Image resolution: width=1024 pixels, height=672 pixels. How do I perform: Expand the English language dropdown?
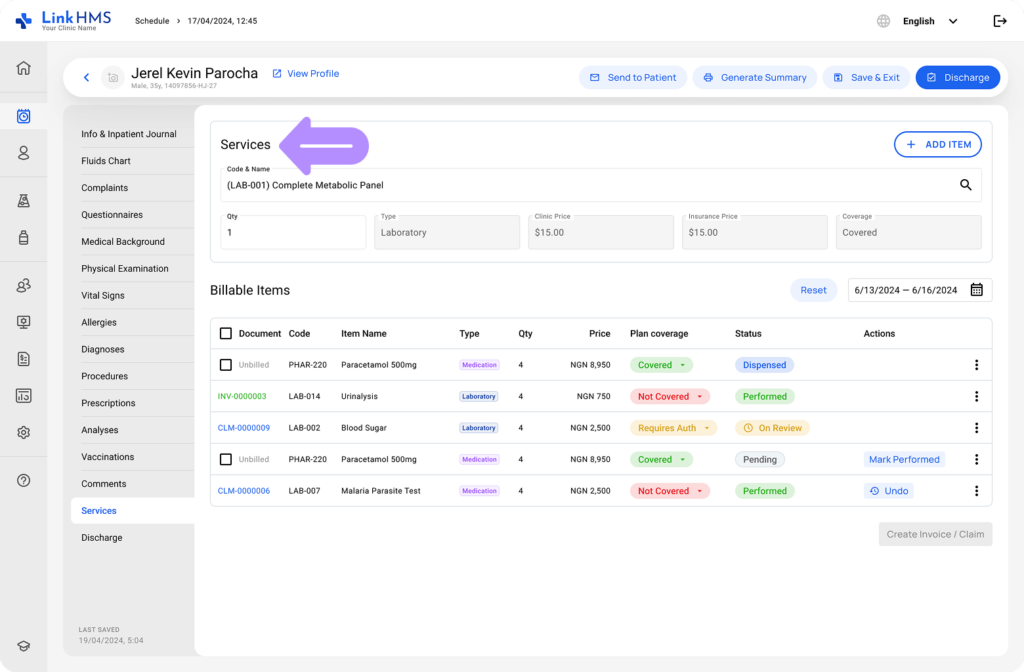coord(931,21)
